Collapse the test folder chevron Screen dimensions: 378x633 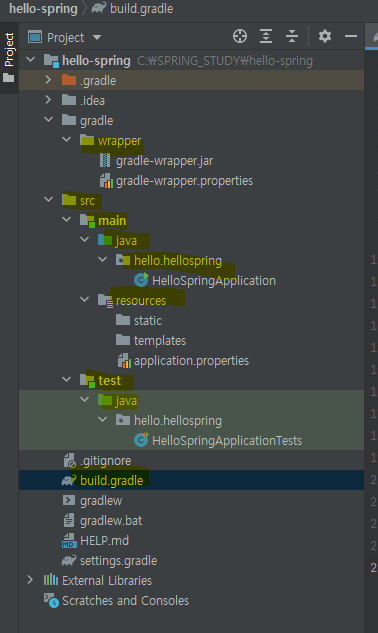coord(67,380)
